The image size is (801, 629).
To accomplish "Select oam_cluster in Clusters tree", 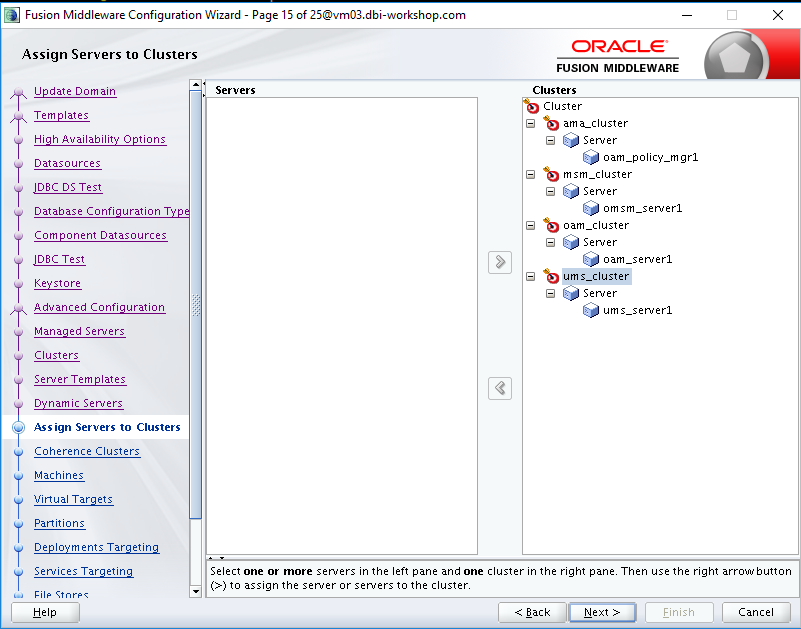I will (x=596, y=226).
